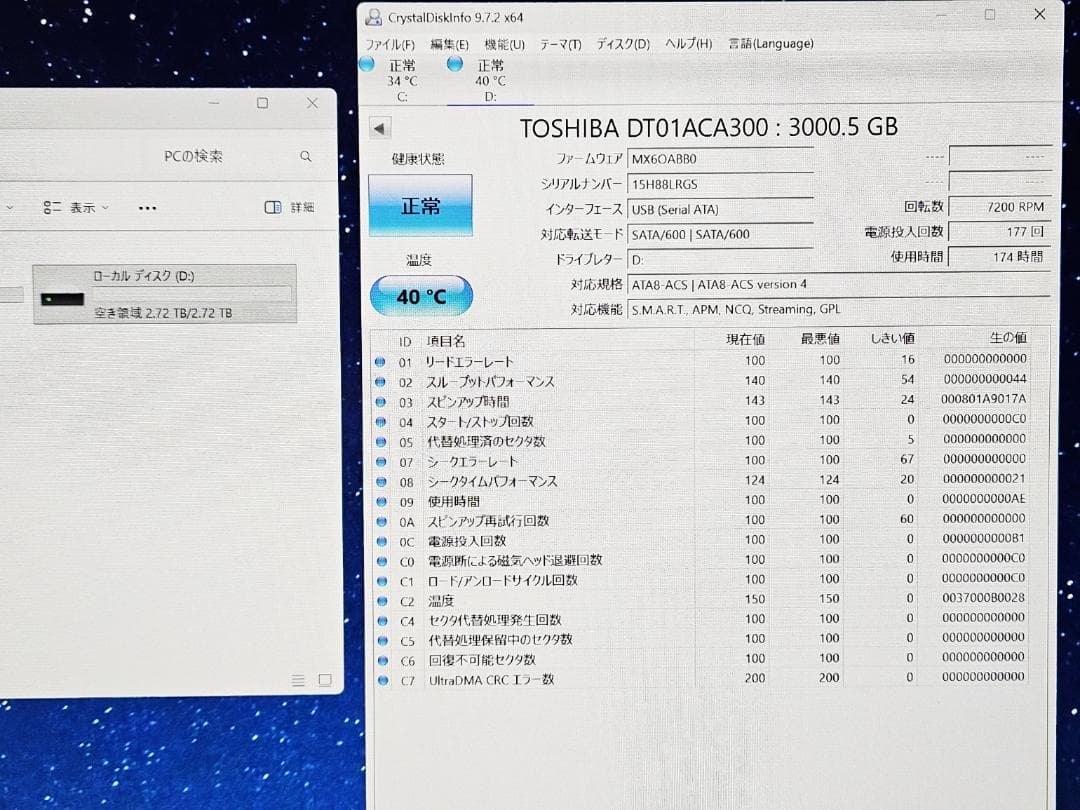The image size is (1080, 810).
Task: Click the blue status orb for drive D:
Action: [x=455, y=65]
